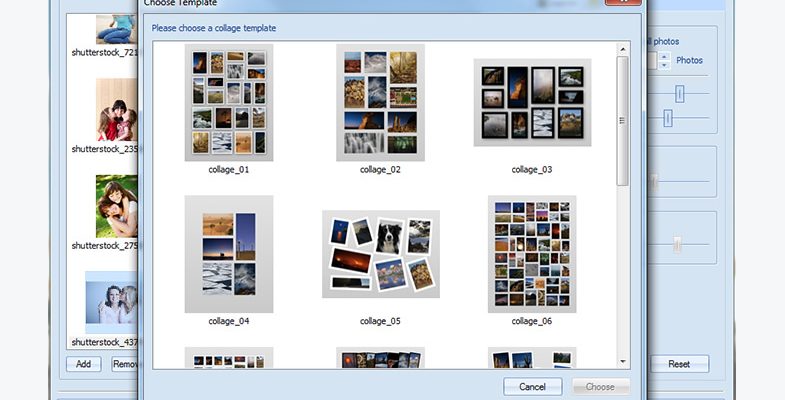Select the collage_04 template thumbnail
Viewport: 785px width, 400px height.
[229, 254]
